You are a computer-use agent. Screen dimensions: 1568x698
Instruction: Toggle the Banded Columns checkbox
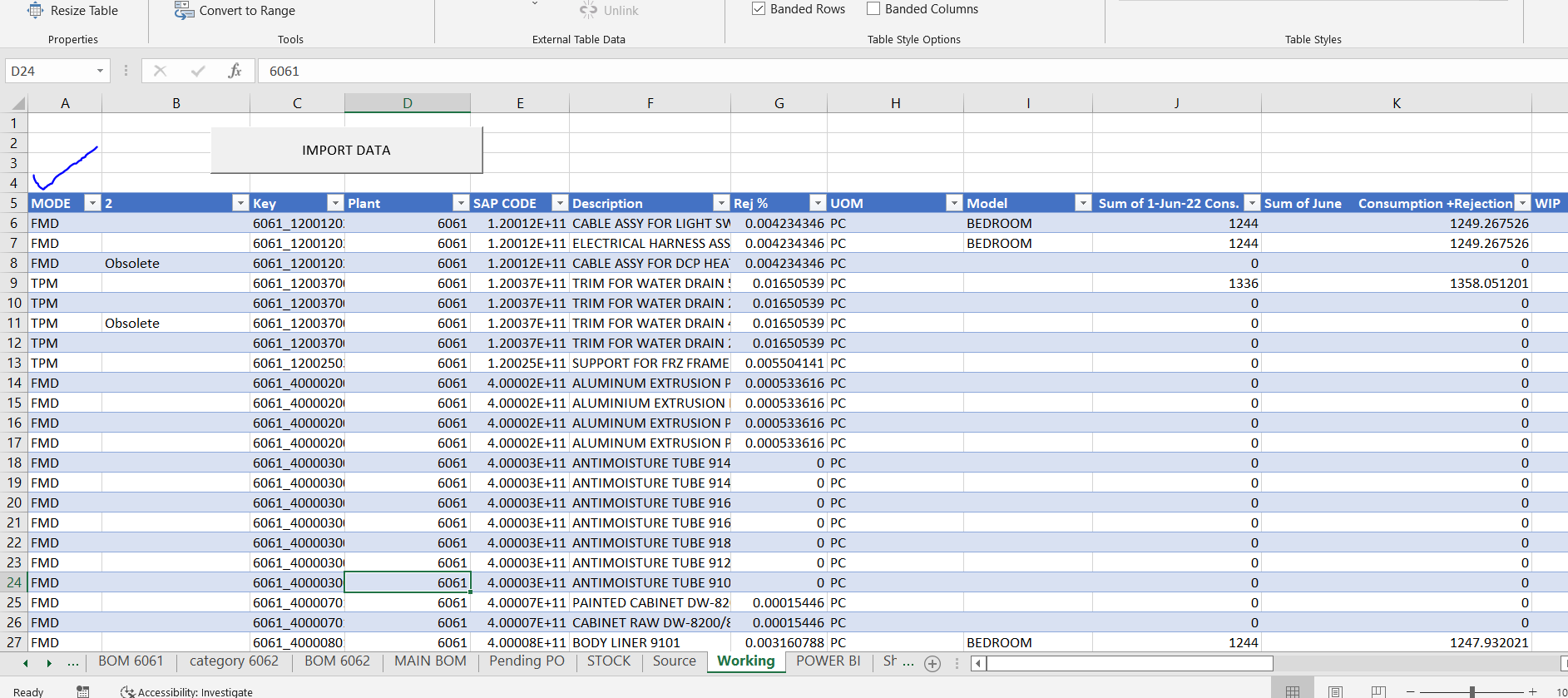click(x=873, y=8)
